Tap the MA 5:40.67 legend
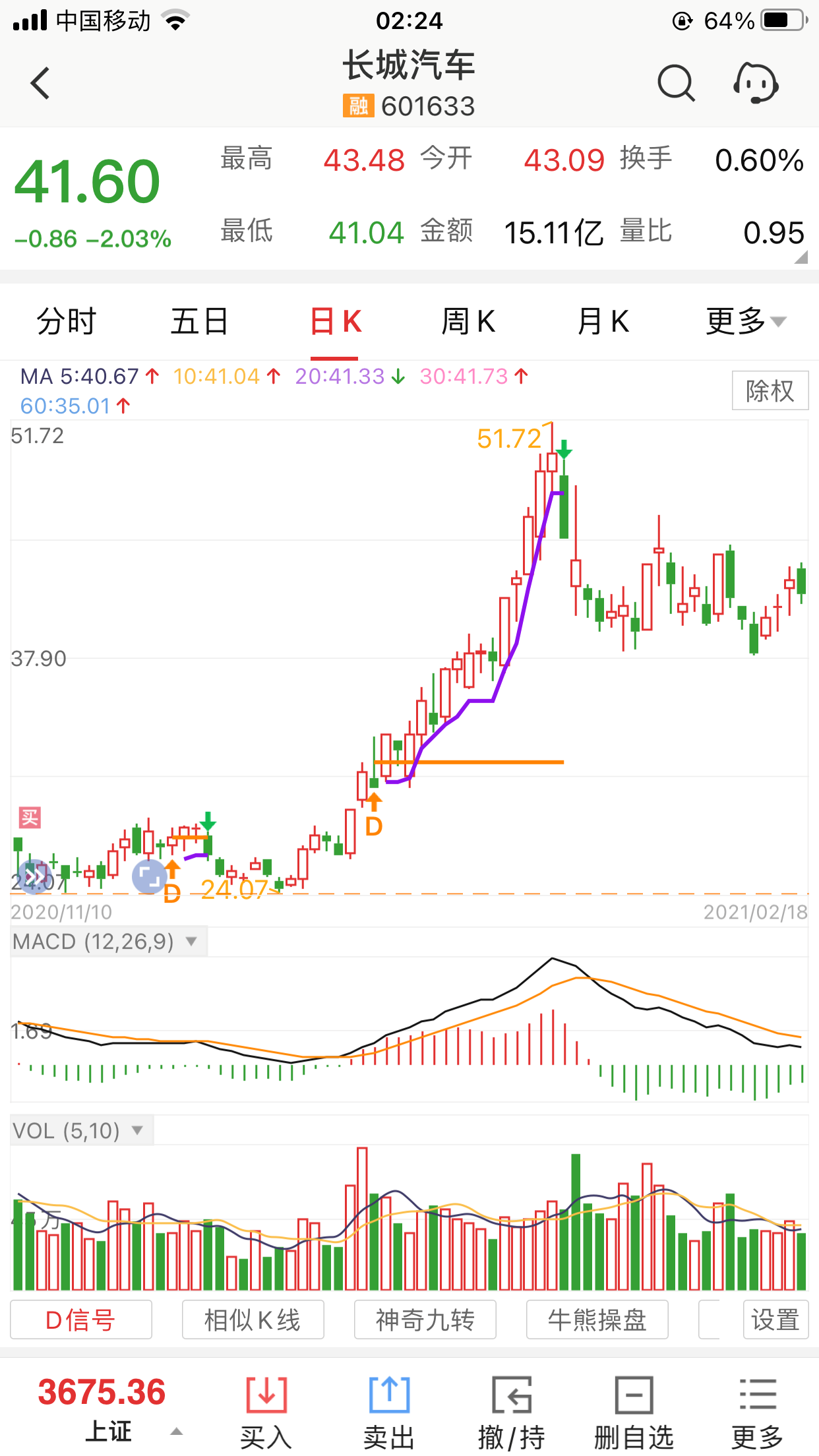The height and width of the screenshot is (1456, 819). pos(90,377)
